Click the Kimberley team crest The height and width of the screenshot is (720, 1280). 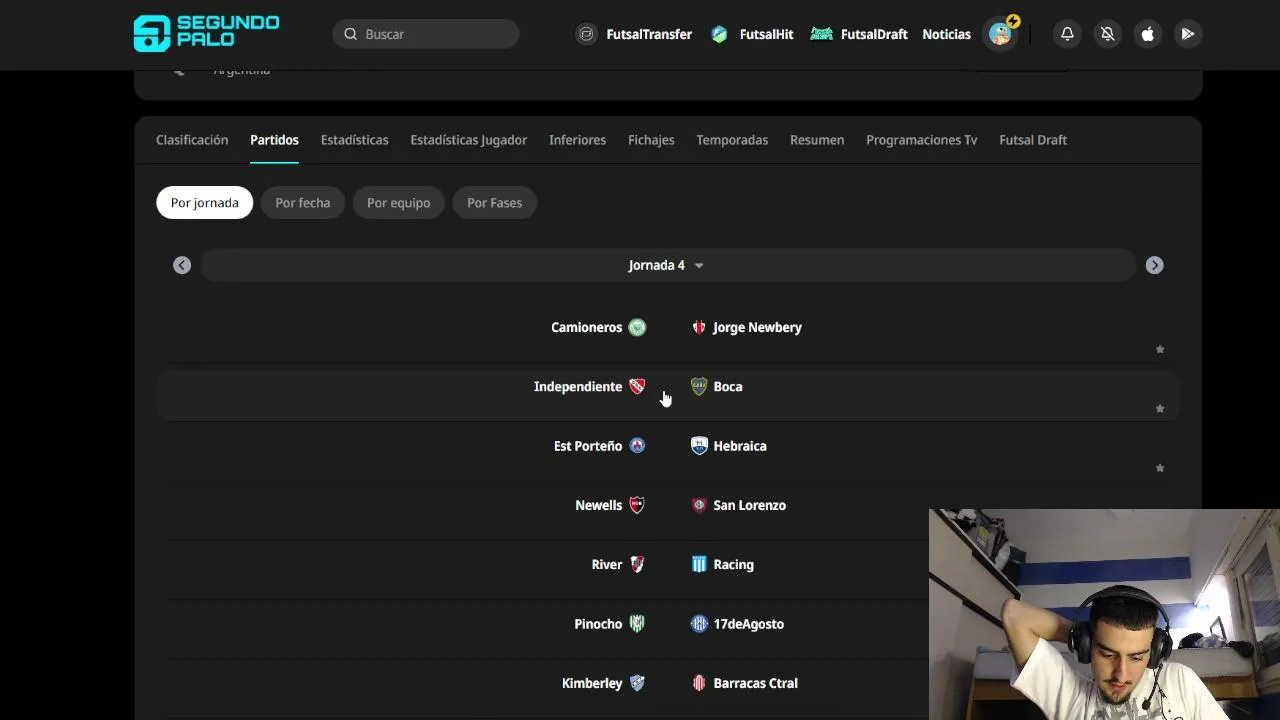(637, 683)
